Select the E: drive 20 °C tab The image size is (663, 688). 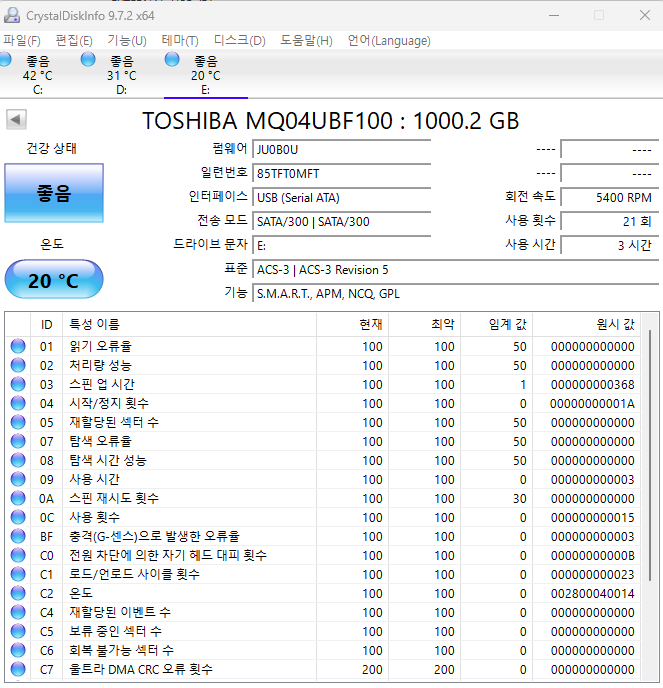tap(205, 75)
